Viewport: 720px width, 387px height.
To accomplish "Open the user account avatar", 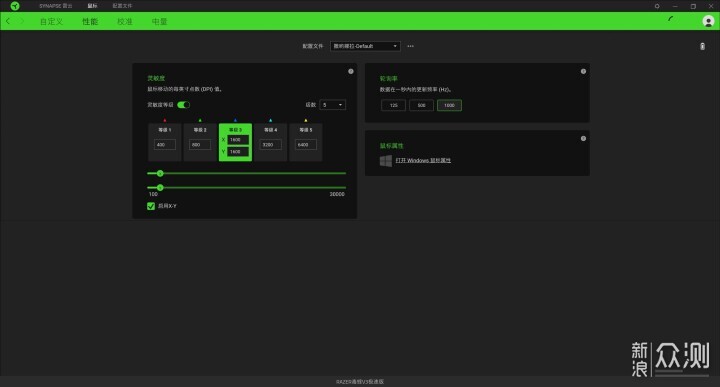I will [x=708, y=21].
